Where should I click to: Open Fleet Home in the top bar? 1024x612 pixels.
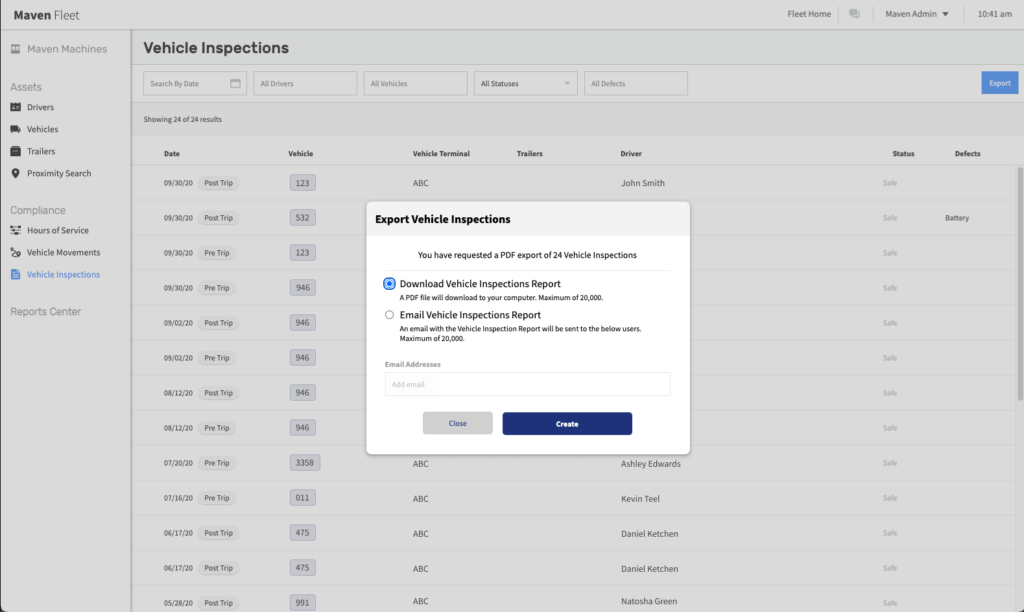pos(809,14)
